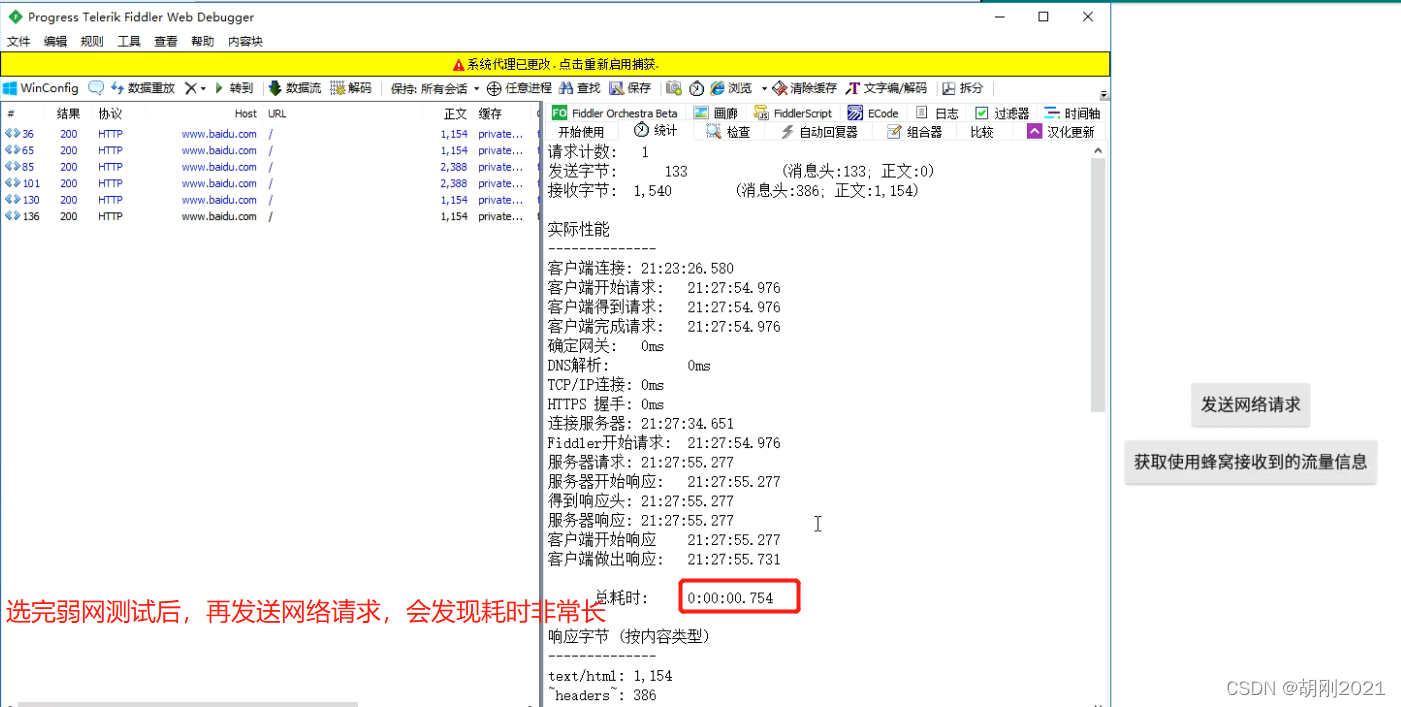The image size is (1401, 707).
Task: Select session row number 36
Action: [270, 134]
